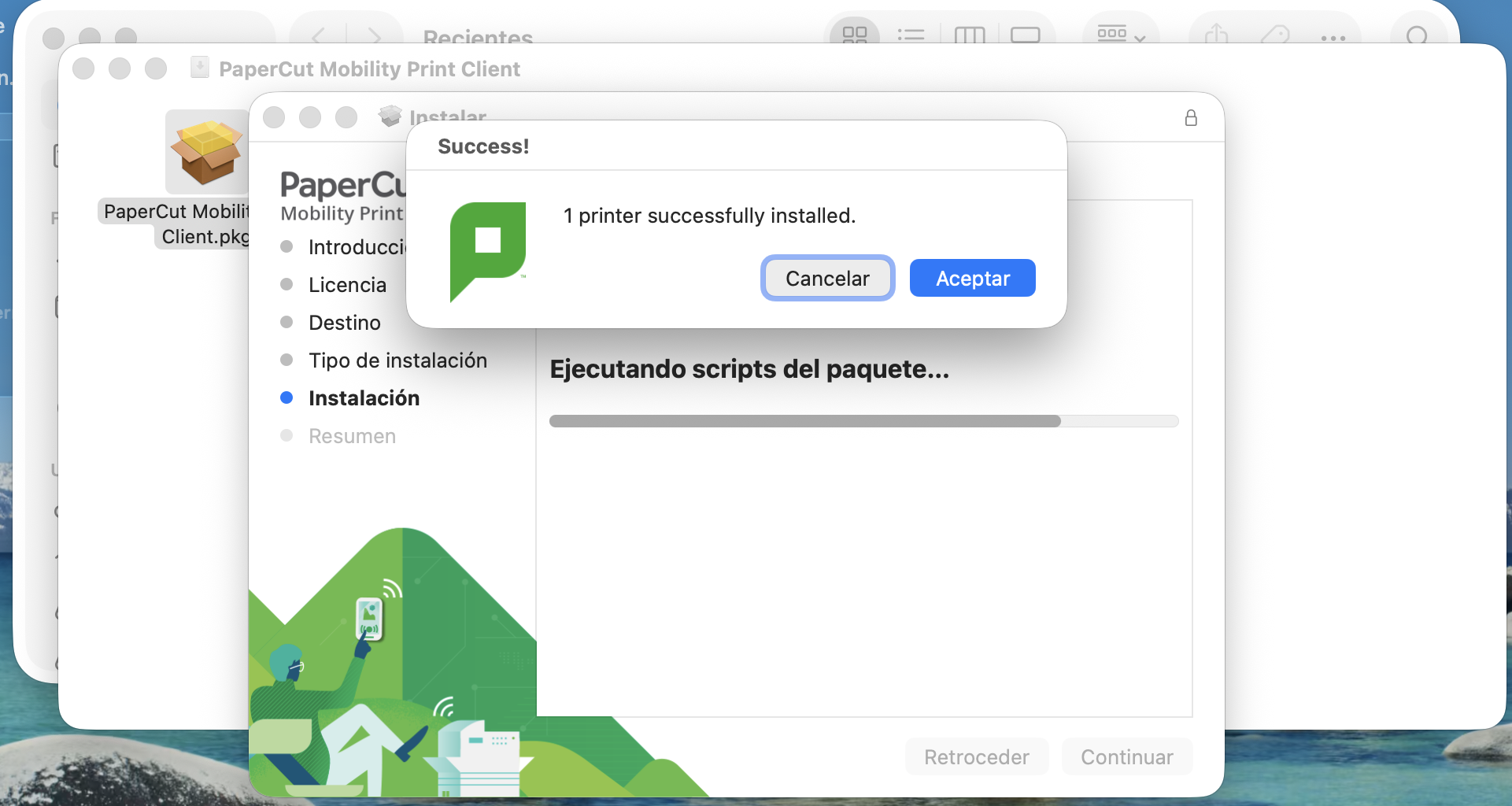Go forward in the Finder window

pyautogui.click(x=375, y=36)
